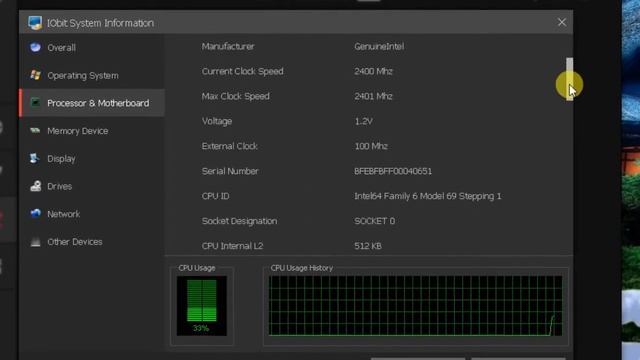640x360 pixels.
Task: Select serial number BFEBFBFF00040651
Action: tap(393, 171)
